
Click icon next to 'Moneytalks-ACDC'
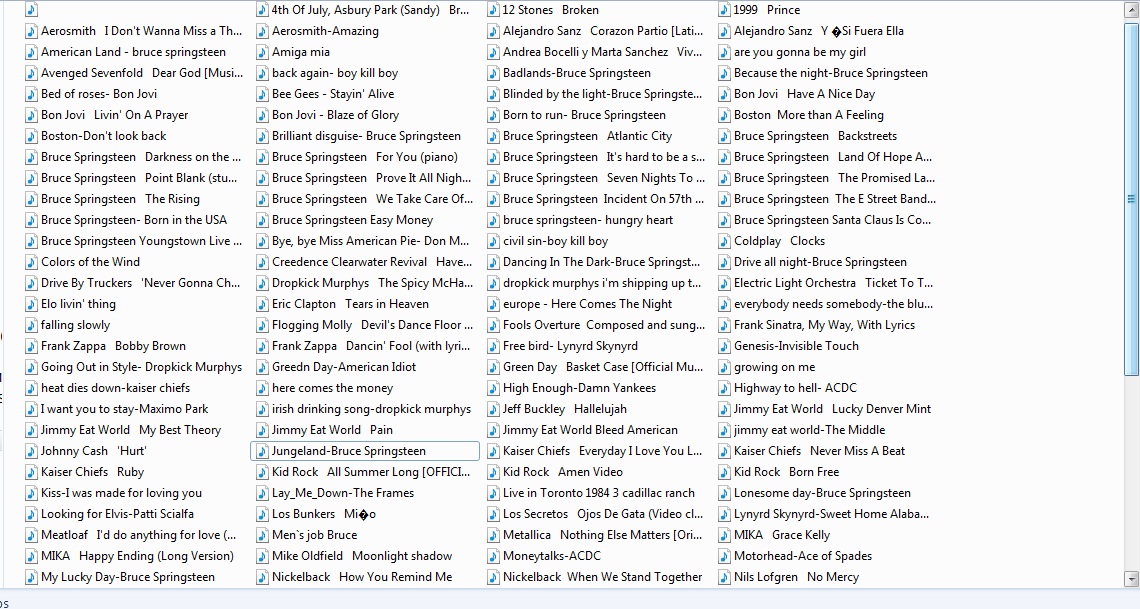494,557
